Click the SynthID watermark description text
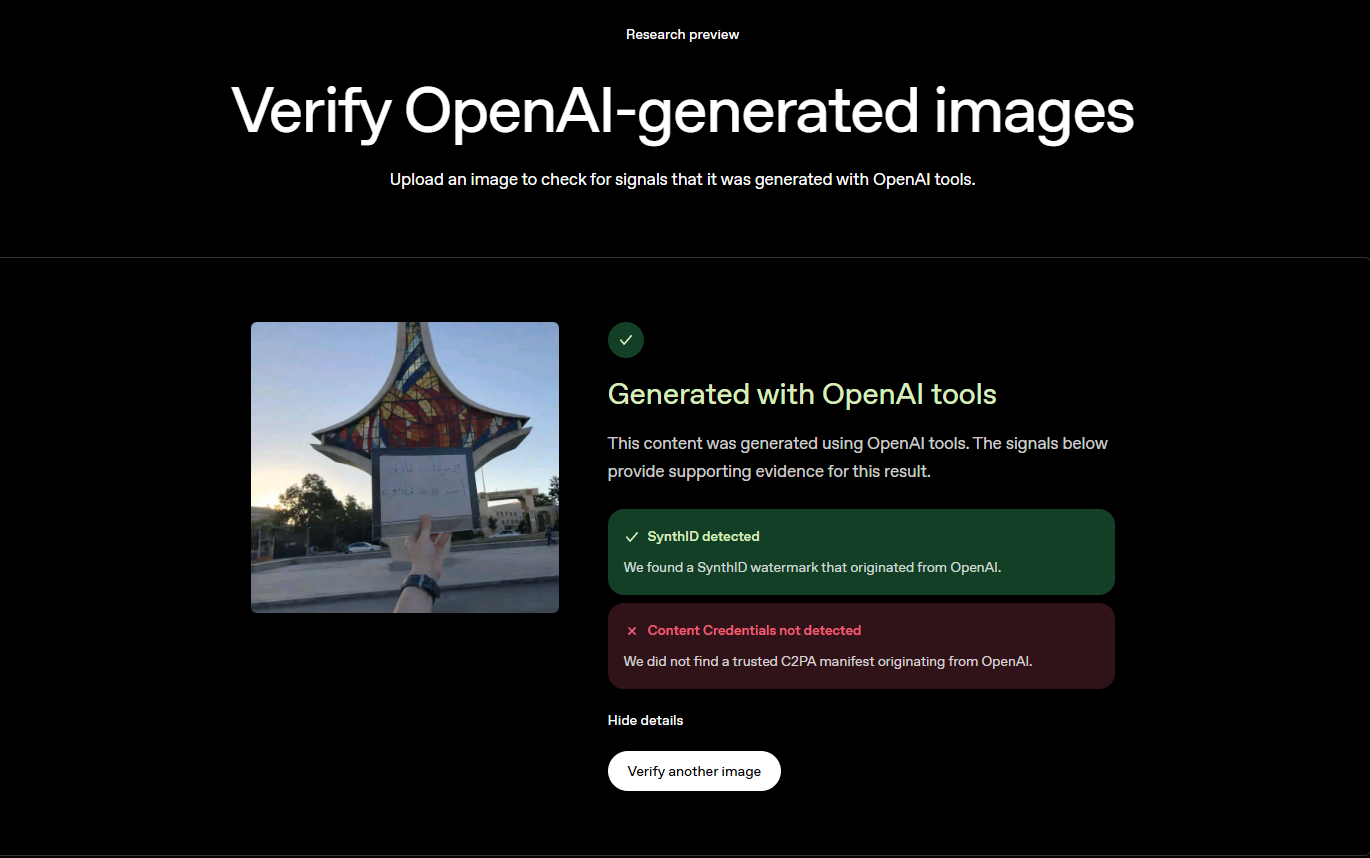The image size is (1370, 858). (x=812, y=567)
